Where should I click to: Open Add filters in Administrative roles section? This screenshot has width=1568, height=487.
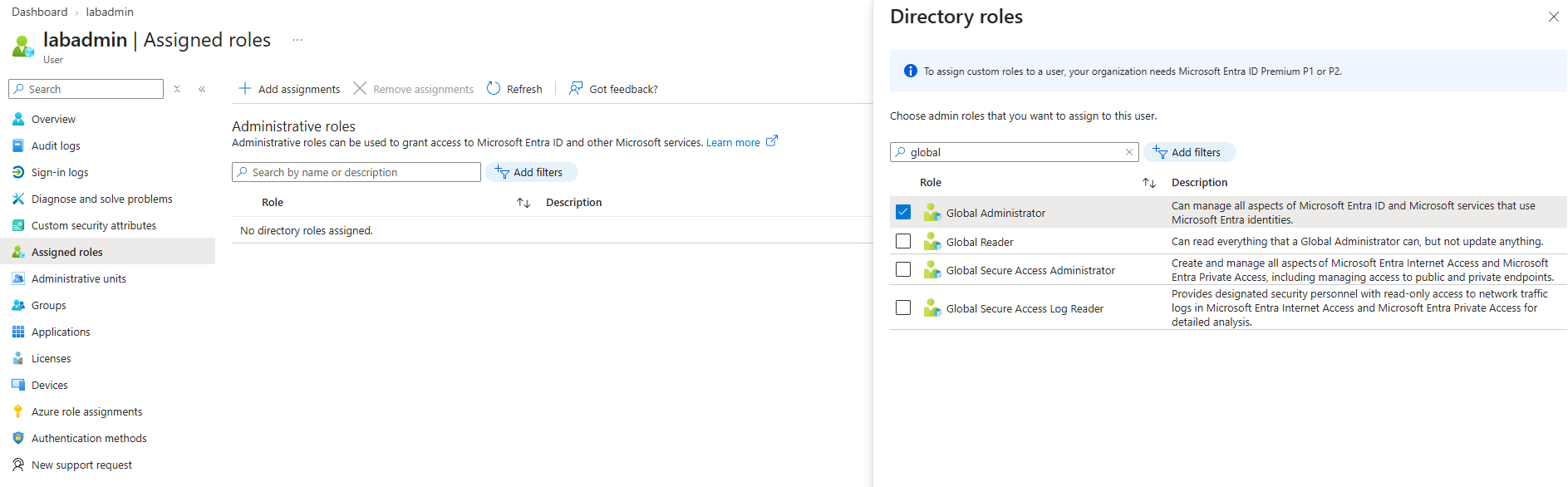(x=531, y=172)
